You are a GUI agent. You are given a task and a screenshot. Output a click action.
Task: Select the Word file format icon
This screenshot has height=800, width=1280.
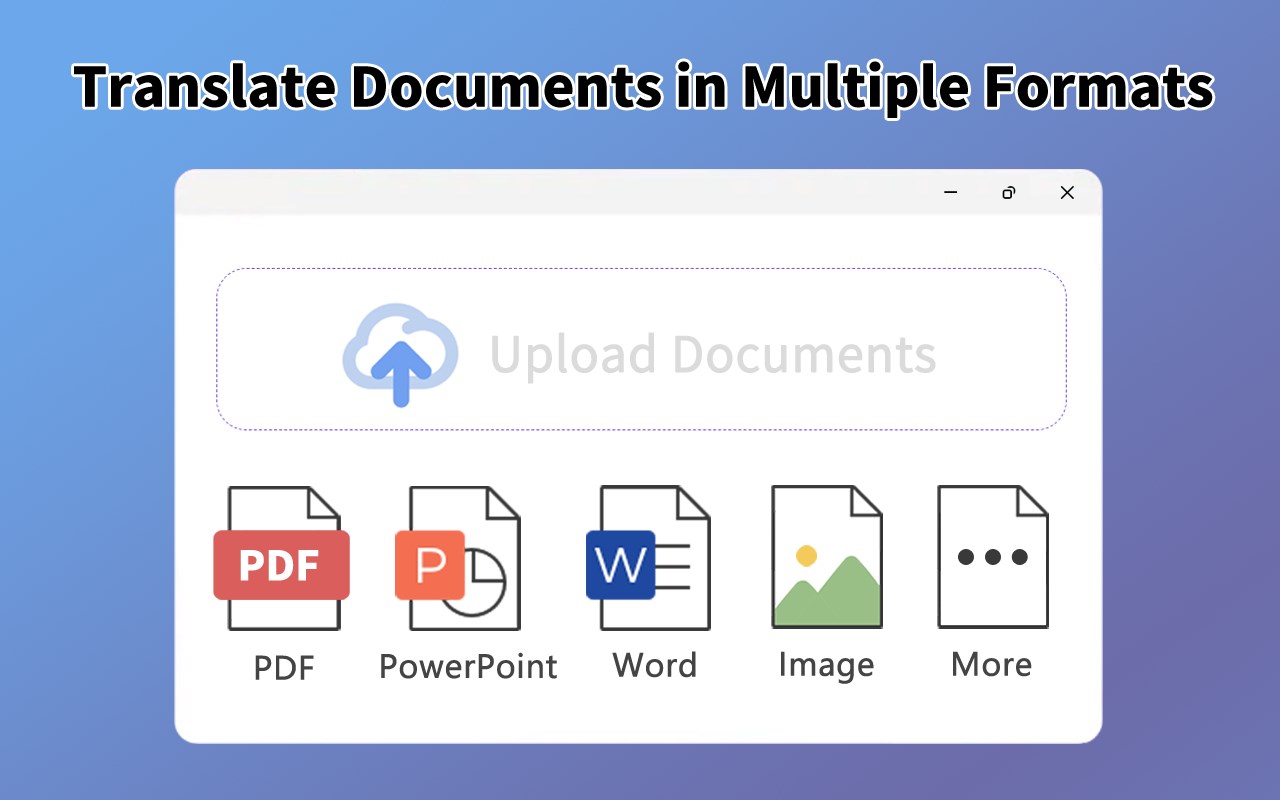point(648,558)
